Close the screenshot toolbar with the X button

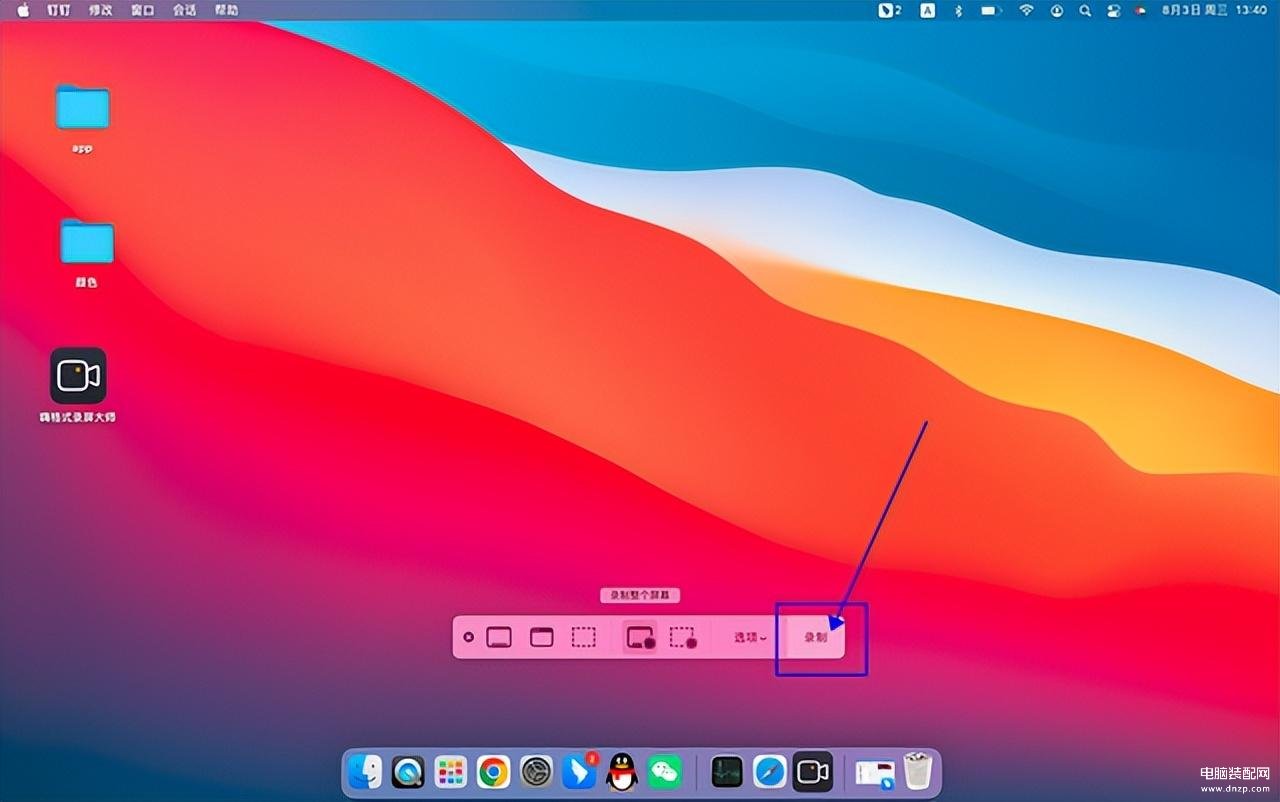tap(468, 637)
